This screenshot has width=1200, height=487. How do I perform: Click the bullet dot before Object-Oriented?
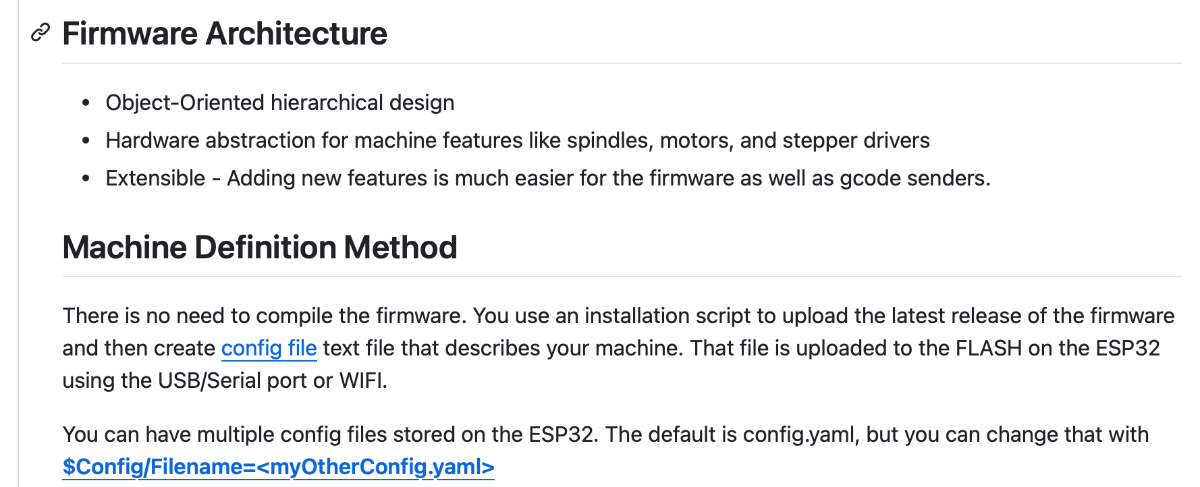pyautogui.click(x=86, y=103)
